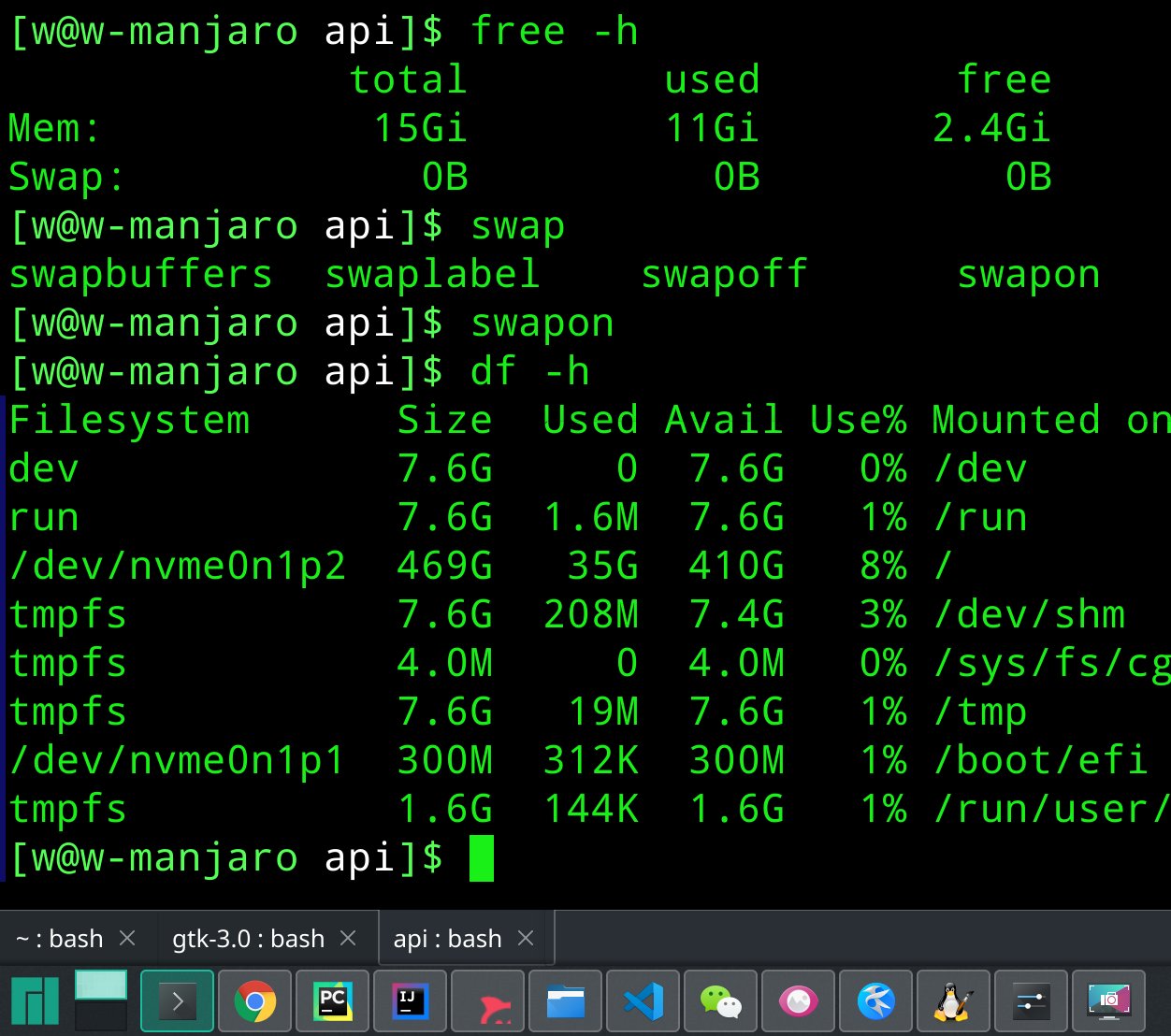Click the '/dev/shm' mount point text
Viewport: 1171px width, 1036px height.
(x=1029, y=614)
